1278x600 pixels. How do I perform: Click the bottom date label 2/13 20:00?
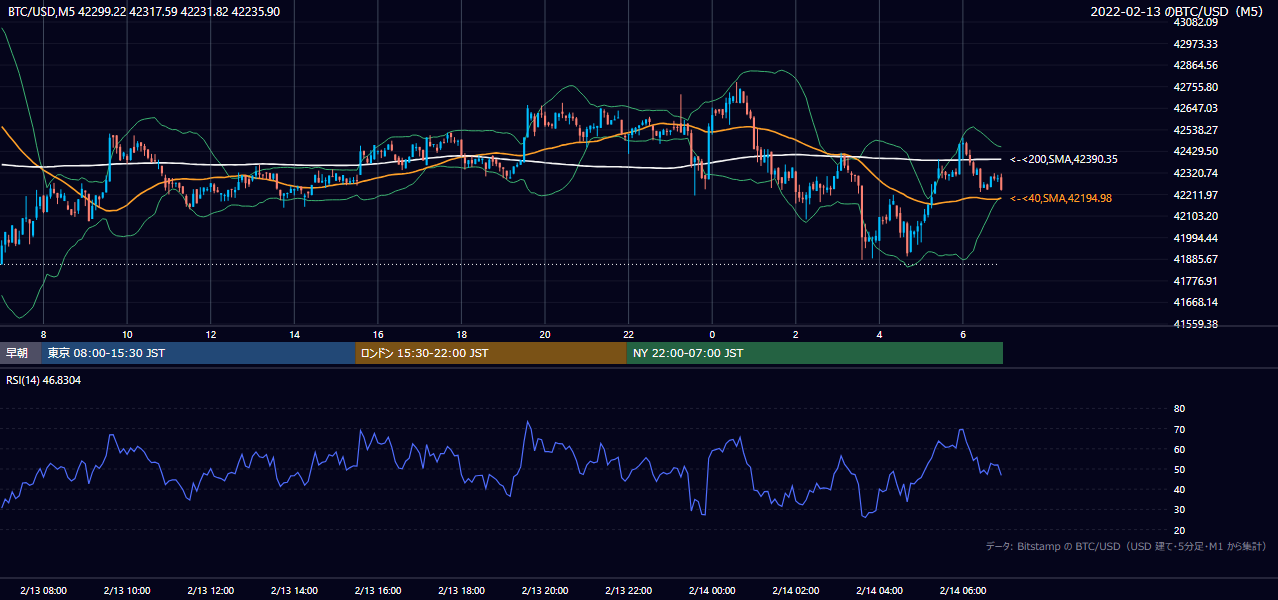[545, 591]
